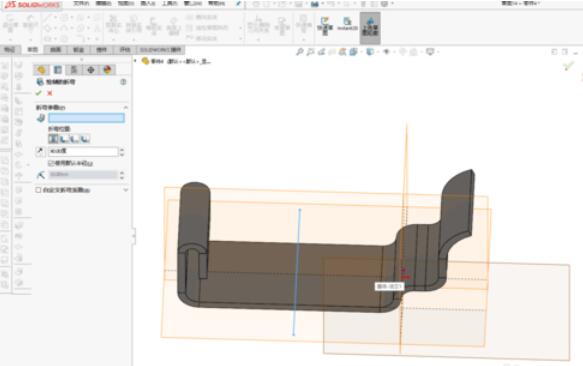This screenshot has height=366, width=583.
Task: Open the 视图 menu
Action: pyautogui.click(x=126, y=4)
